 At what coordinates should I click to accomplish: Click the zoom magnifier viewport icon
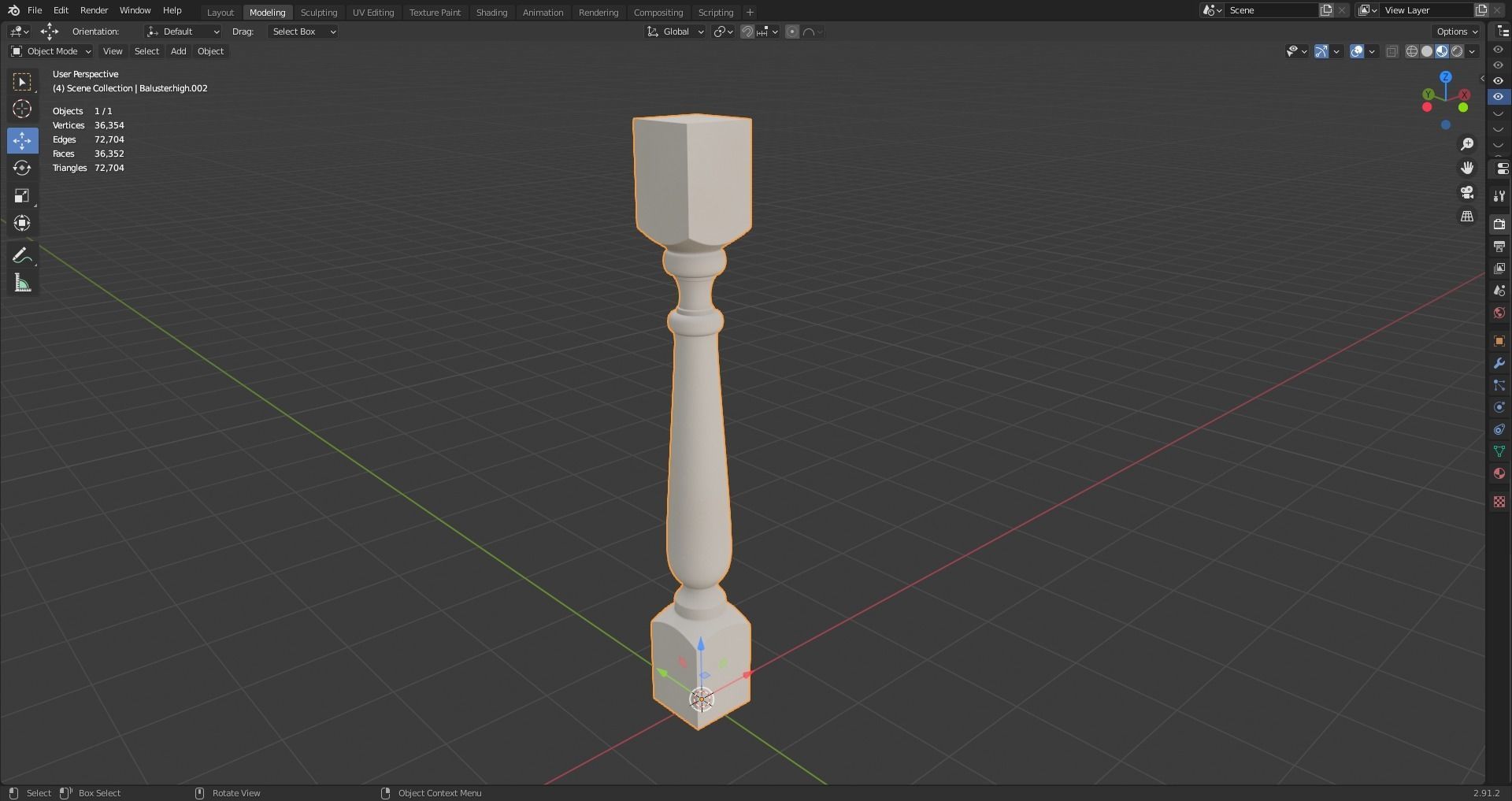click(1467, 144)
